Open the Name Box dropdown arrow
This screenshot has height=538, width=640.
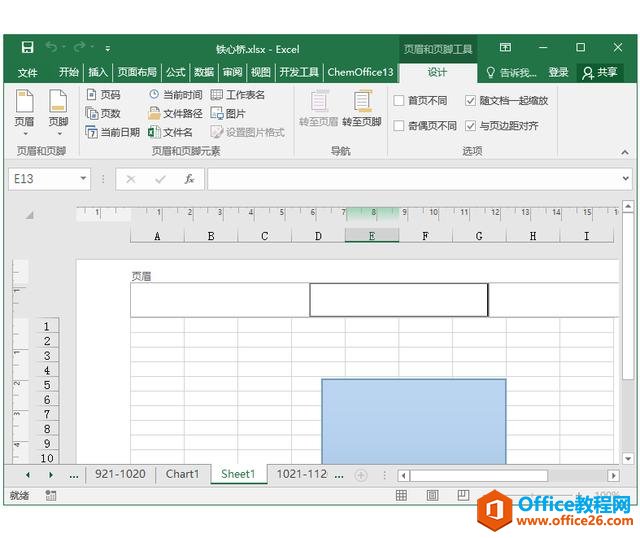pos(83,178)
